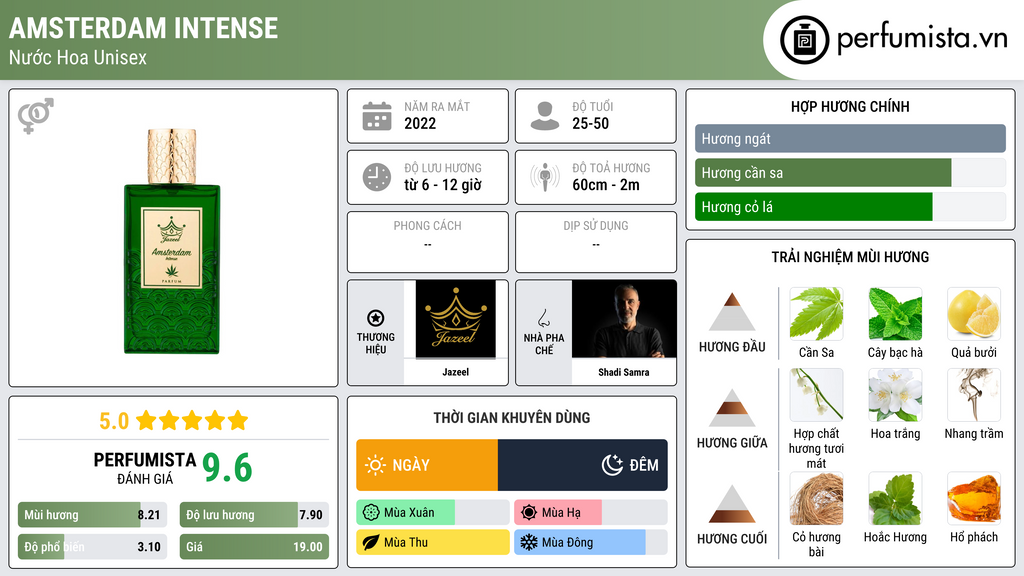The height and width of the screenshot is (576, 1024).
Task: Click the Hương cần sa accord bar
Action: point(850,173)
